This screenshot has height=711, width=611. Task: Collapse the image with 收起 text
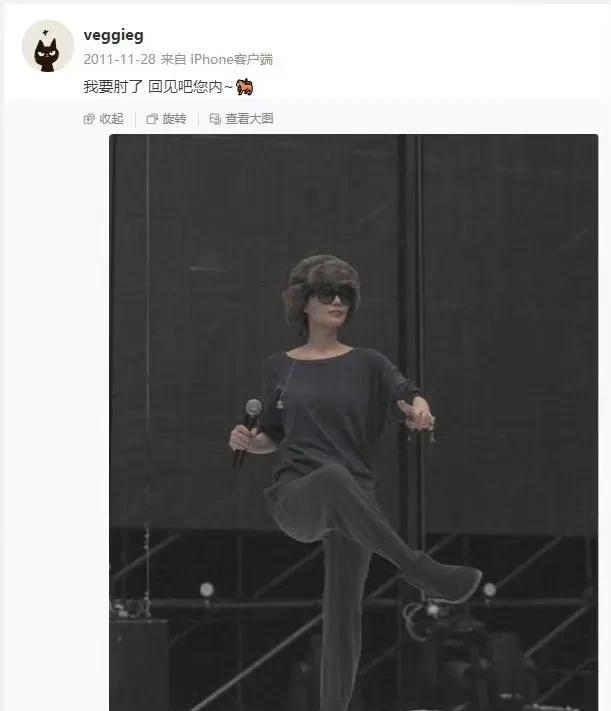pos(112,119)
